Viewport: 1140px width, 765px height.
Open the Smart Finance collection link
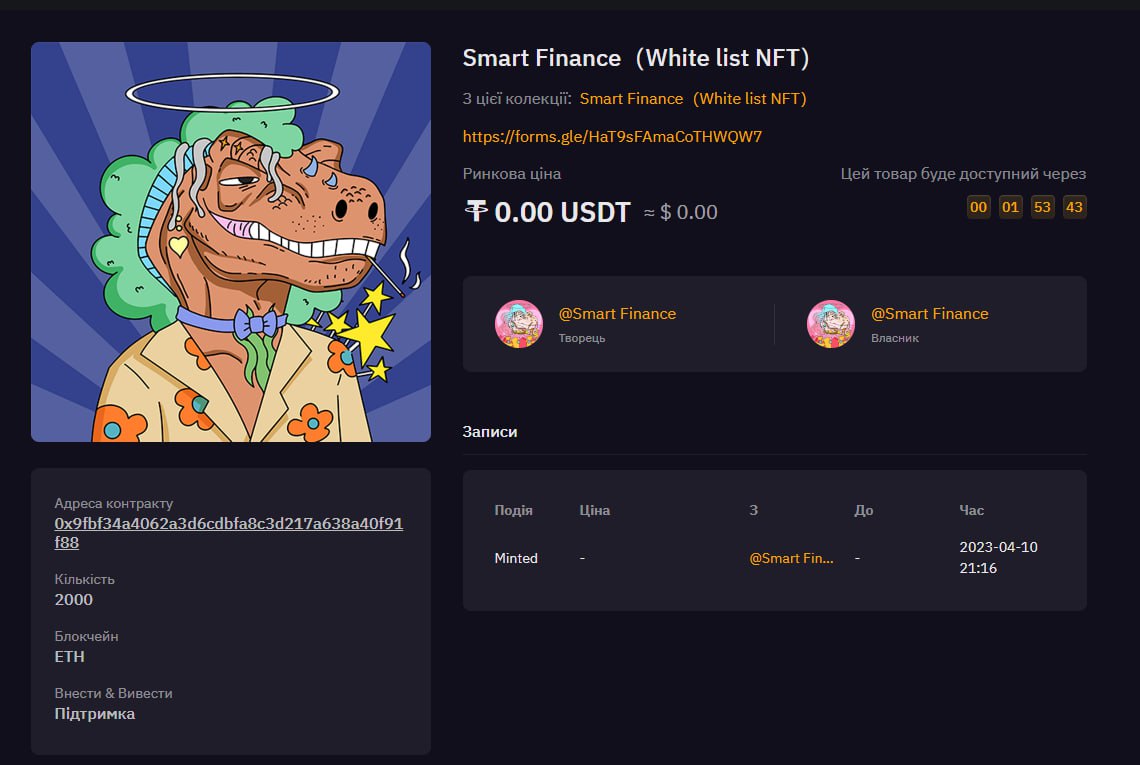[693, 98]
